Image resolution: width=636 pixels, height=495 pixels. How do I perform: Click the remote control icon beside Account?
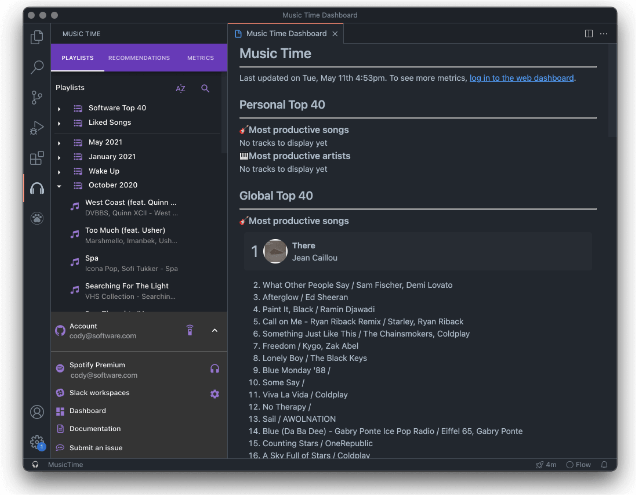click(x=190, y=330)
